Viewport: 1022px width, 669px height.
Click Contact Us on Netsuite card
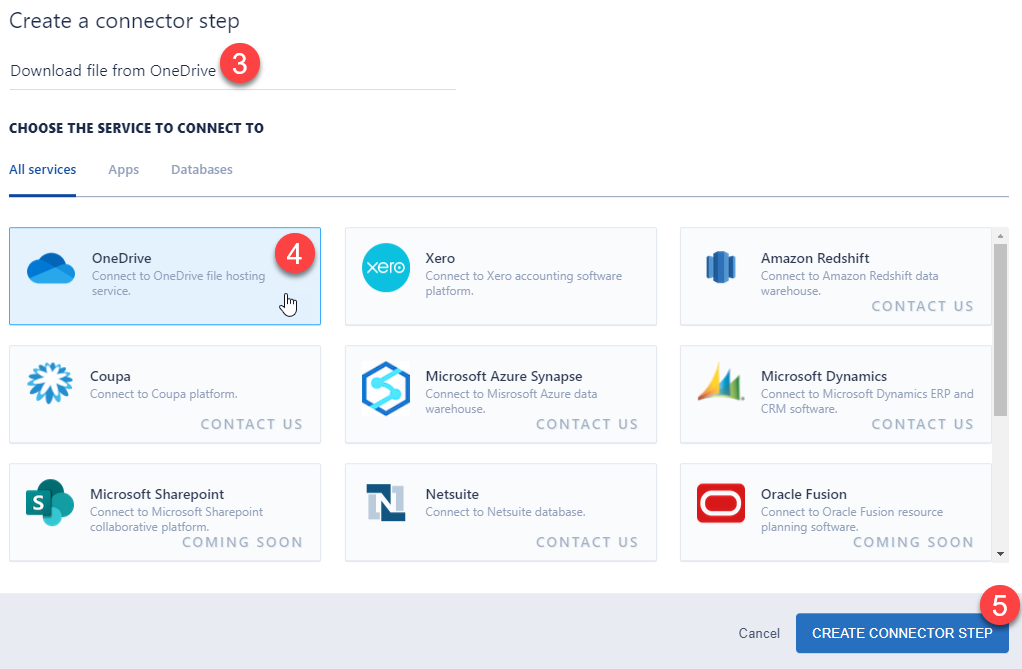click(587, 543)
